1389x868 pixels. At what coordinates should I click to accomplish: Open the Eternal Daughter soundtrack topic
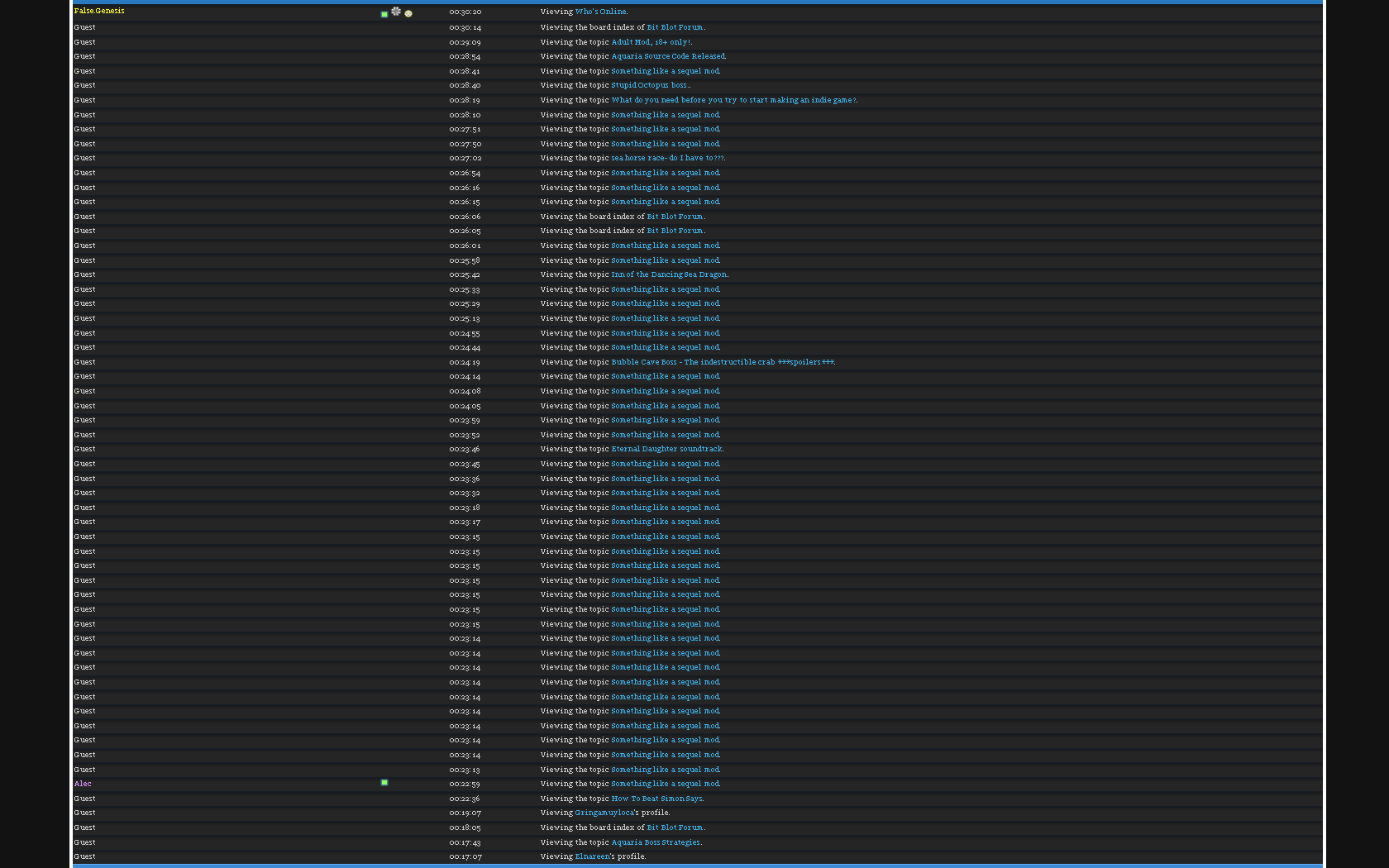(666, 449)
